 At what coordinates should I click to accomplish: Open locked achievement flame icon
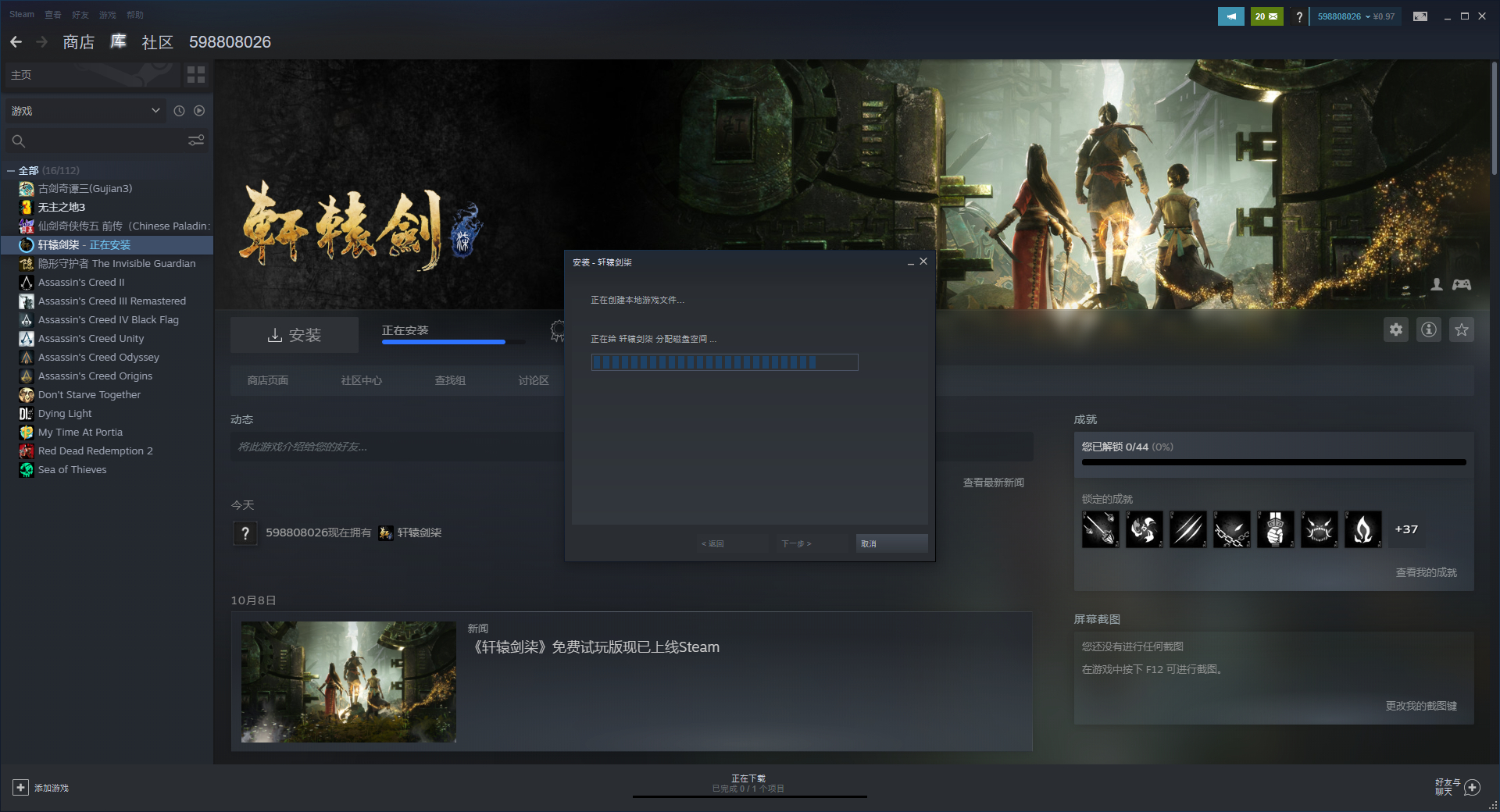coord(1363,529)
